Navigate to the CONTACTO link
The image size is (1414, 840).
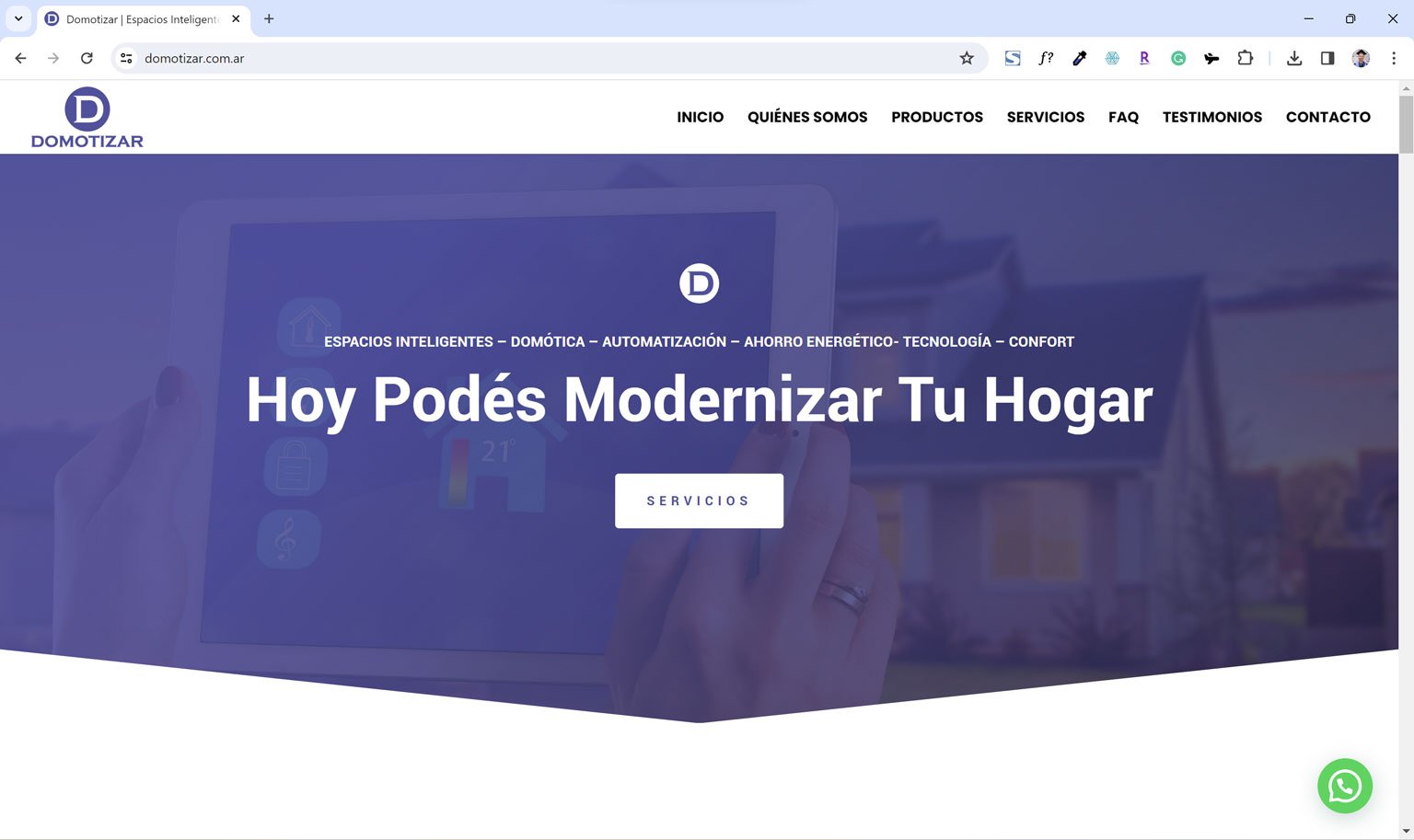1327,117
